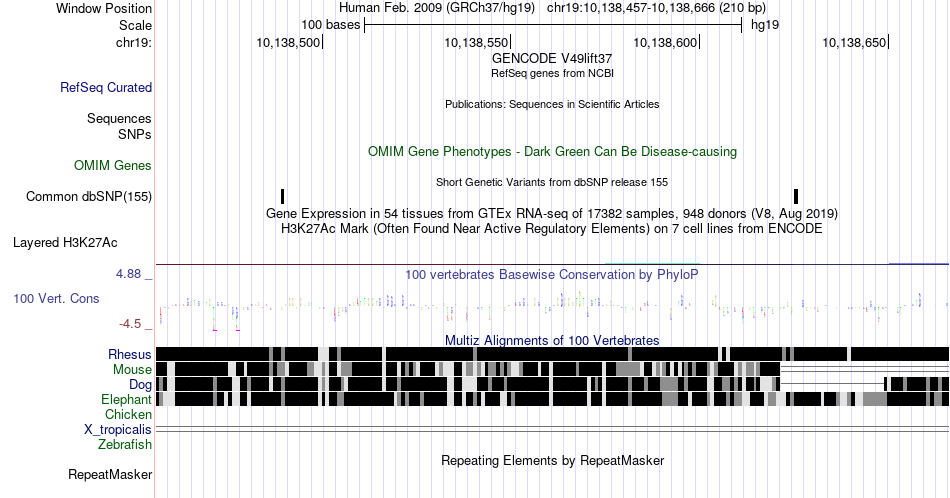Click the 100 Vert. Cons track label
The width and height of the screenshot is (950, 498).
[56, 298]
